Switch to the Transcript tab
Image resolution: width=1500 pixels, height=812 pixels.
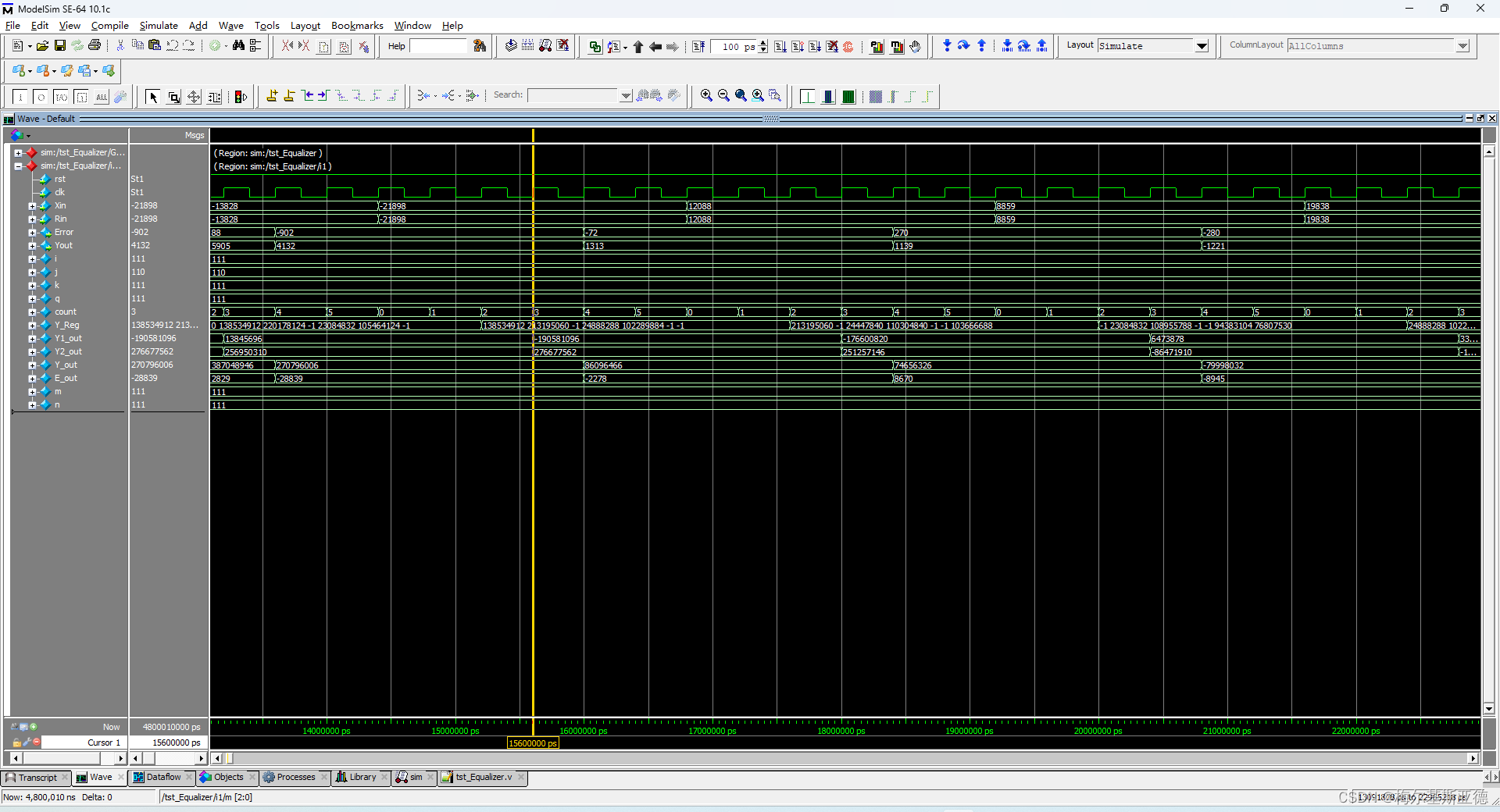37,778
